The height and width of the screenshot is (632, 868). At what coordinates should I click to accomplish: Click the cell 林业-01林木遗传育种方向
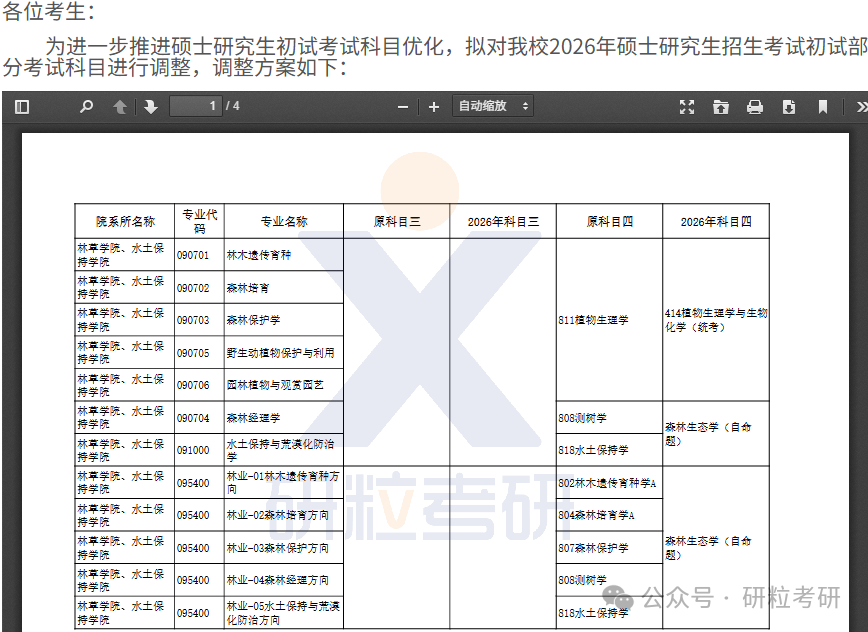pyautogui.click(x=284, y=483)
